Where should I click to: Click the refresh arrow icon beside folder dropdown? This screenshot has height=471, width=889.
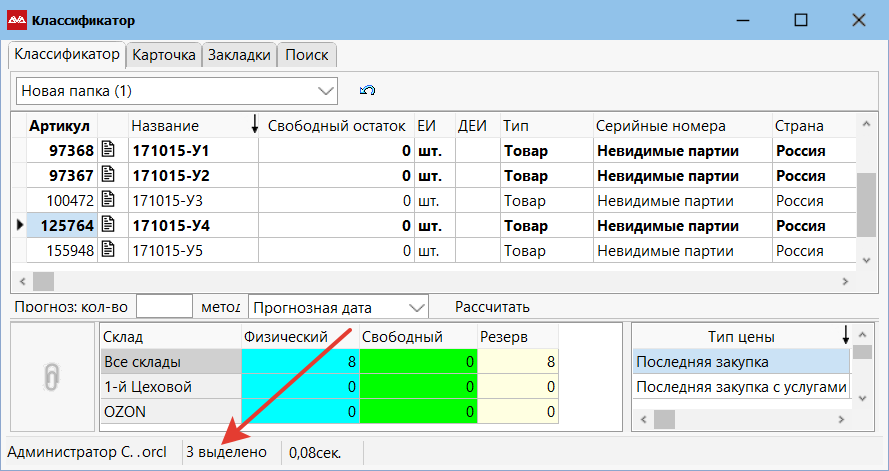[x=367, y=91]
